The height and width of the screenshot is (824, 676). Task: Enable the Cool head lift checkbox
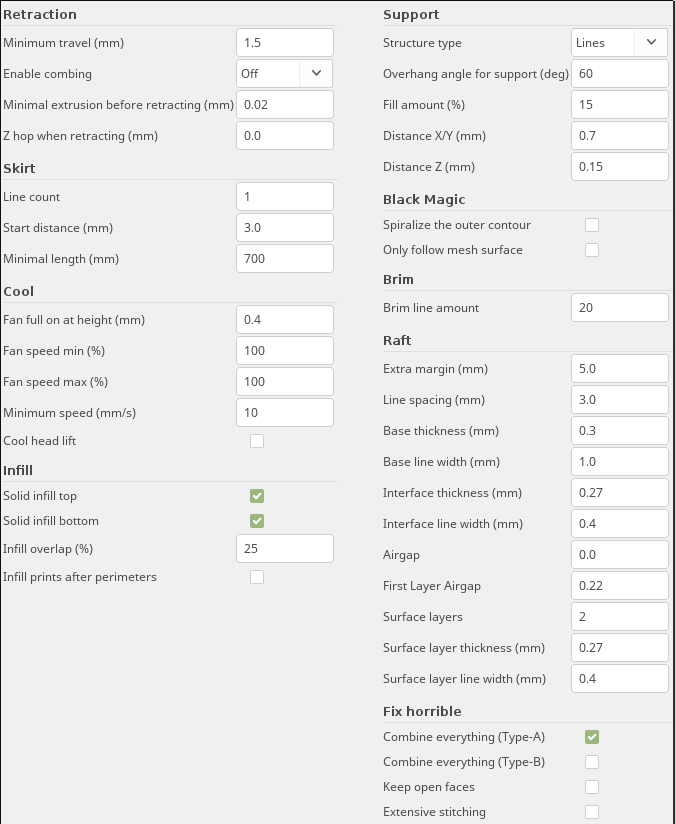tap(257, 441)
